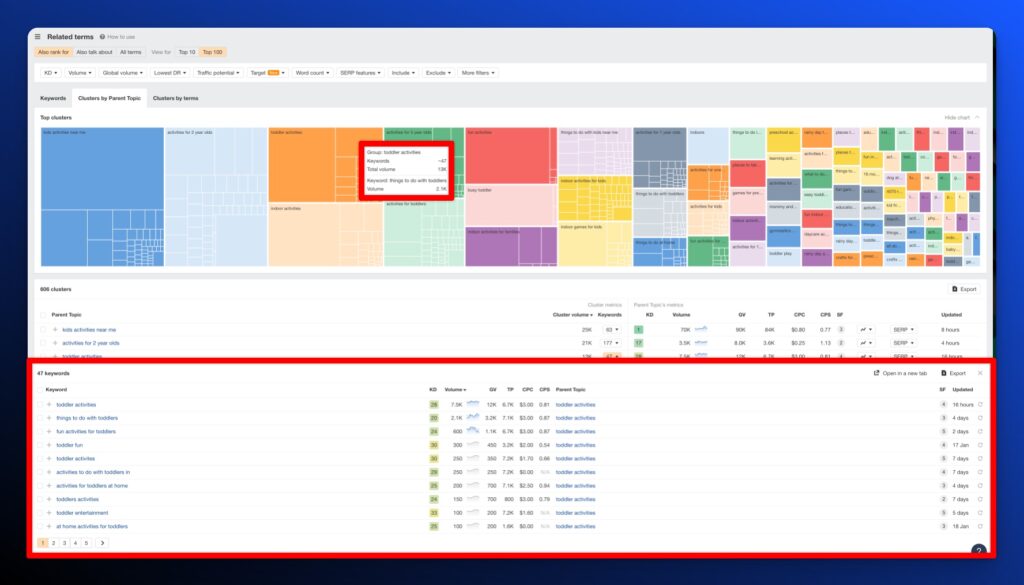The image size is (1024, 585).
Task: Export the 606 clusters list
Action: [964, 289]
